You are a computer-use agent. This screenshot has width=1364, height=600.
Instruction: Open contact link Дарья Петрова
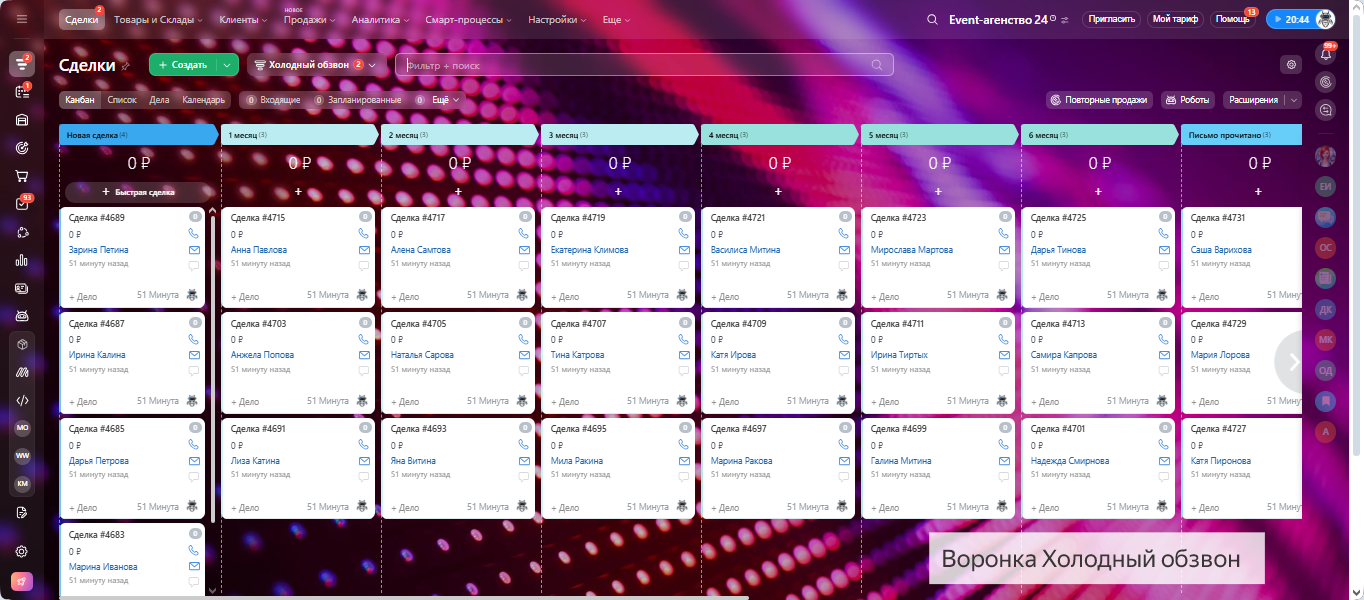coord(98,461)
